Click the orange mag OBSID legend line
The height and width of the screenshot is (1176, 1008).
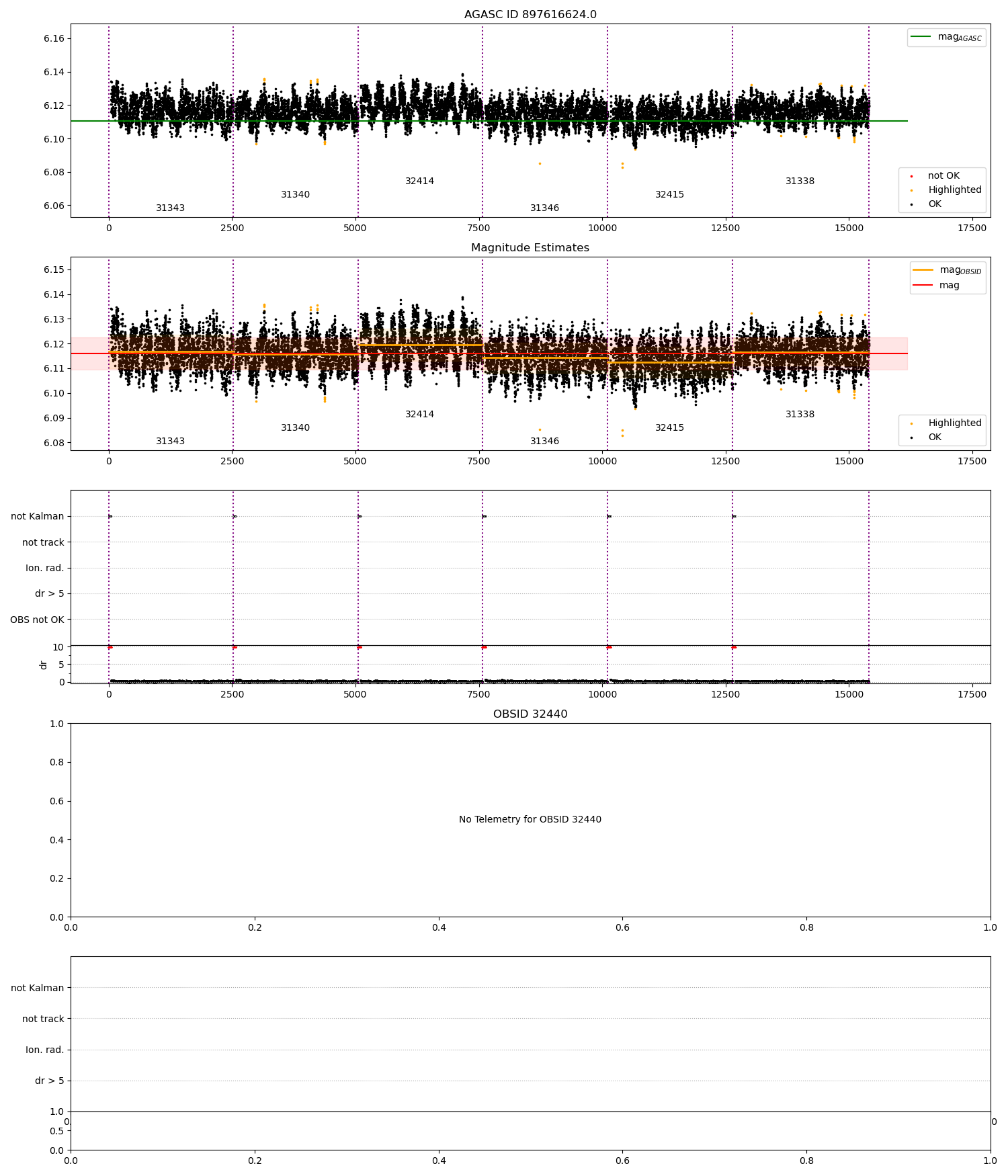click(x=923, y=270)
